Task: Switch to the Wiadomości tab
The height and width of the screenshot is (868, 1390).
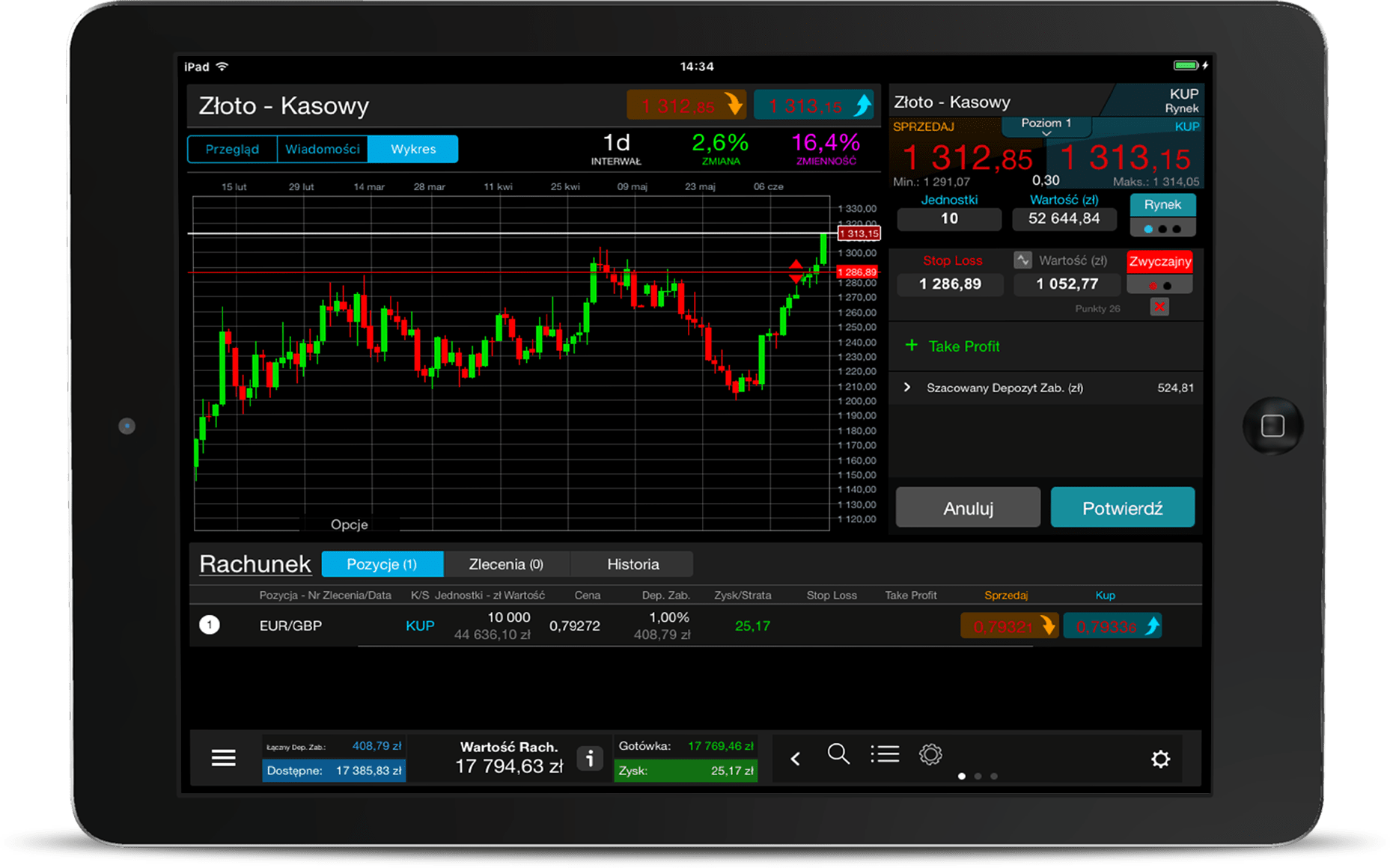Action: (x=323, y=149)
